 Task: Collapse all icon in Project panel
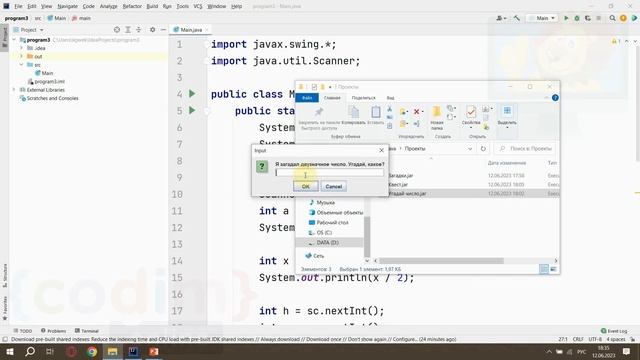tap(138, 30)
